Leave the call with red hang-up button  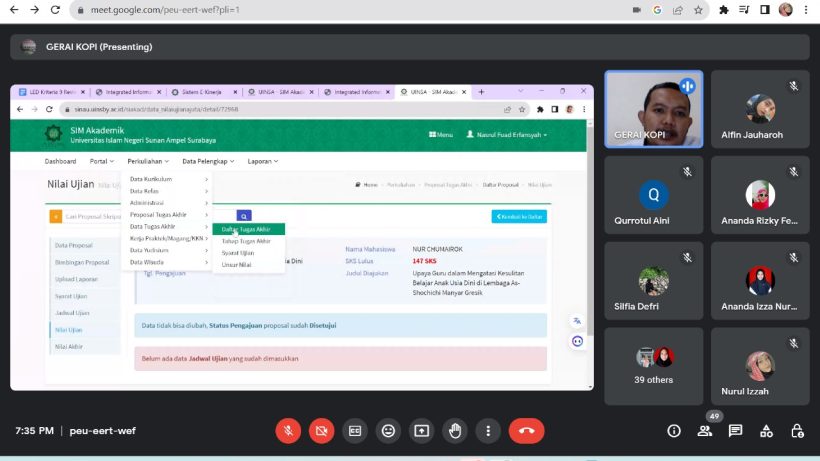pos(526,431)
